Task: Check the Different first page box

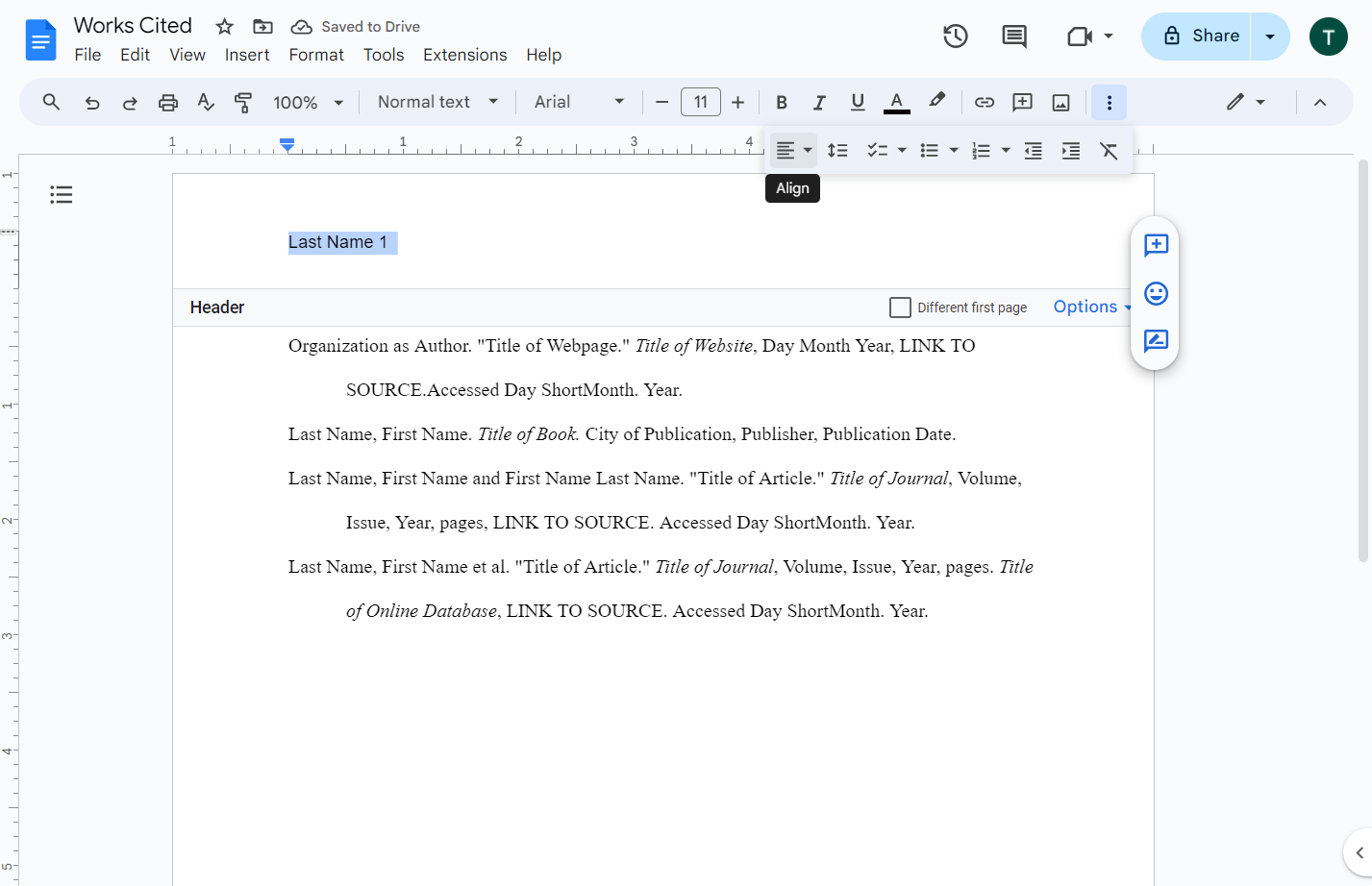Action: (900, 308)
